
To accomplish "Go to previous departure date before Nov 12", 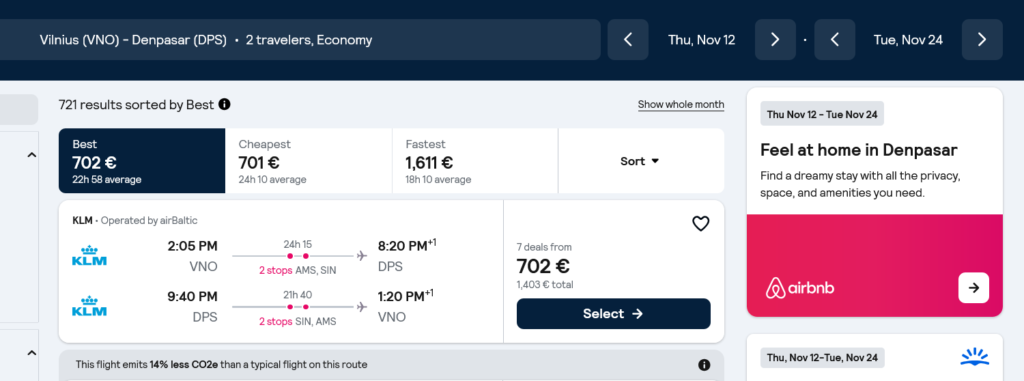I will [x=628, y=40].
